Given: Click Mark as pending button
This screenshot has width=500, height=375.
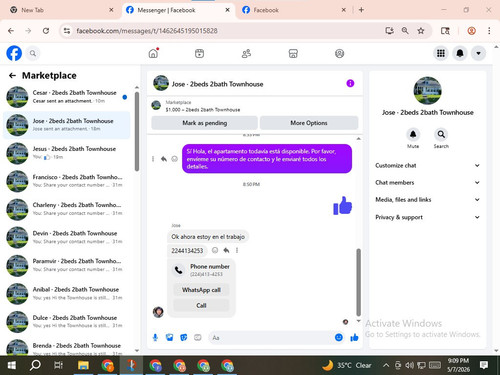Looking at the screenshot, I should (x=204, y=123).
